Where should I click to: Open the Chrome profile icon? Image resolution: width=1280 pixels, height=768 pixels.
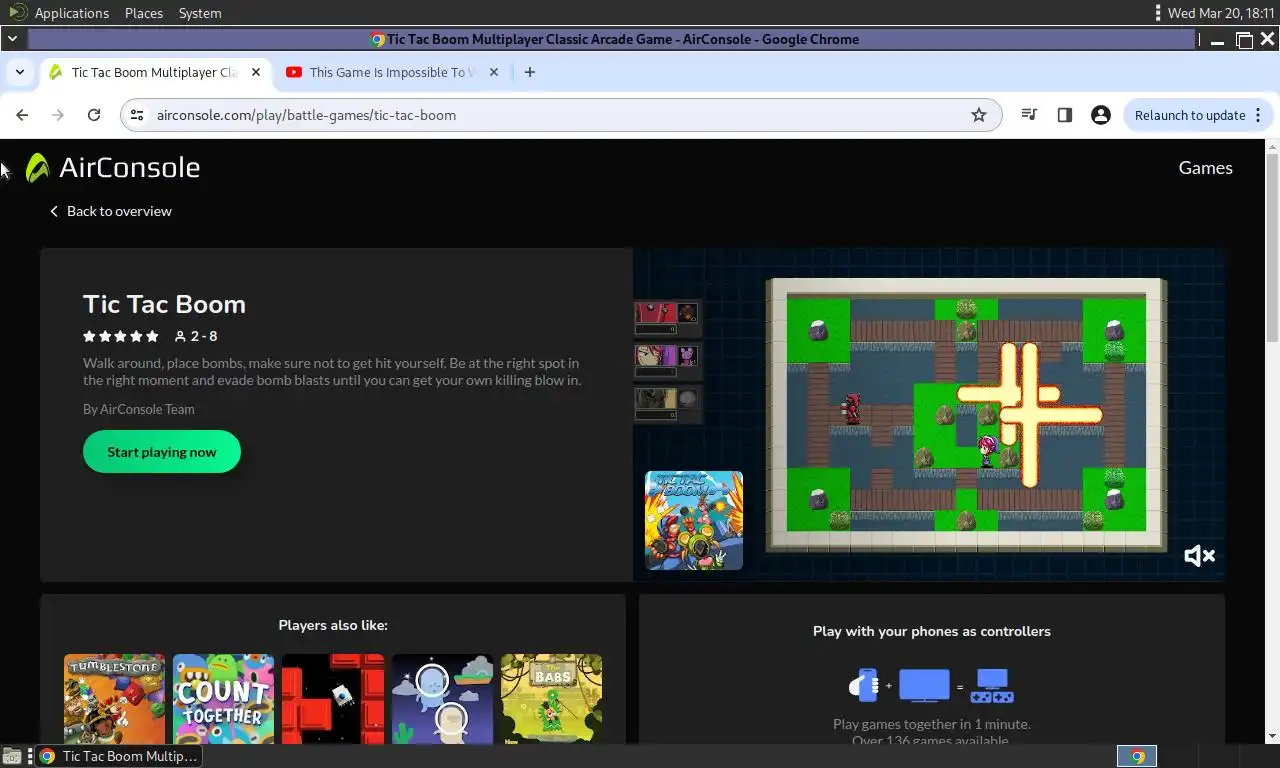pyautogui.click(x=1101, y=115)
